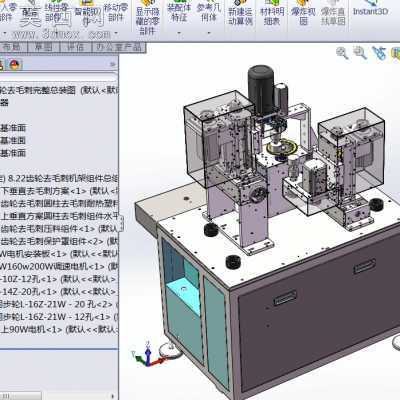400x400 pixels.
Task: Switch to the 评估 (Evaluate) tab
Action: pos(75,47)
